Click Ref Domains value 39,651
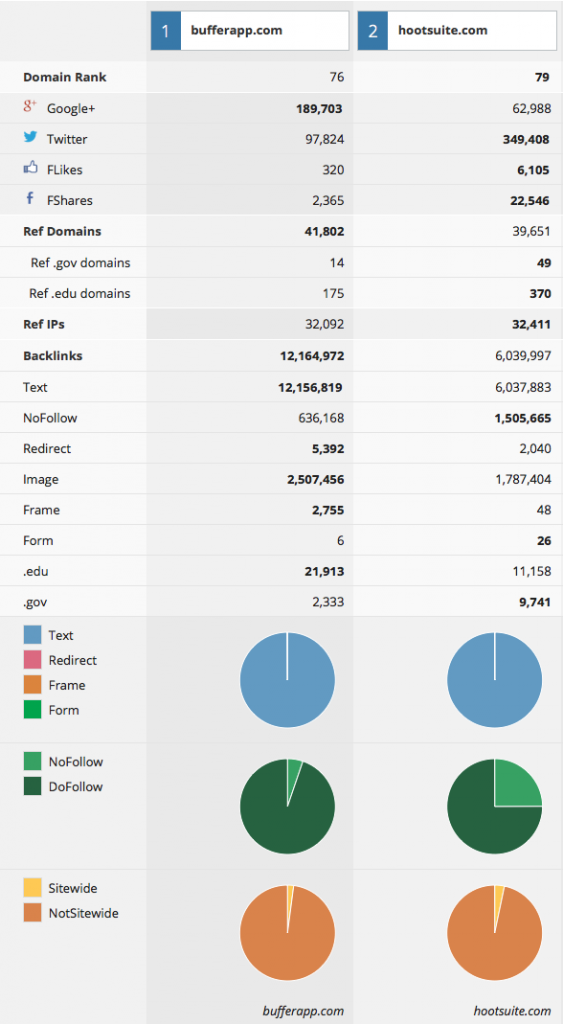 point(532,232)
